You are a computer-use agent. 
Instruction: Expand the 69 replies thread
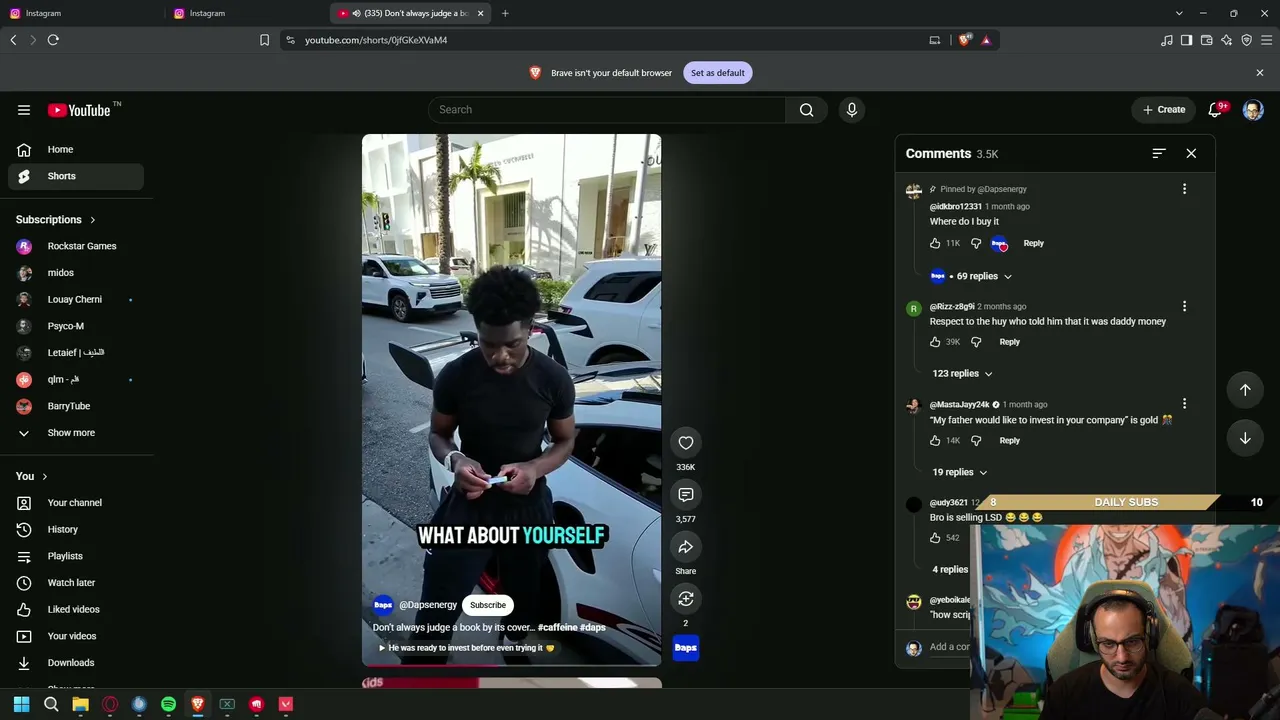973,276
